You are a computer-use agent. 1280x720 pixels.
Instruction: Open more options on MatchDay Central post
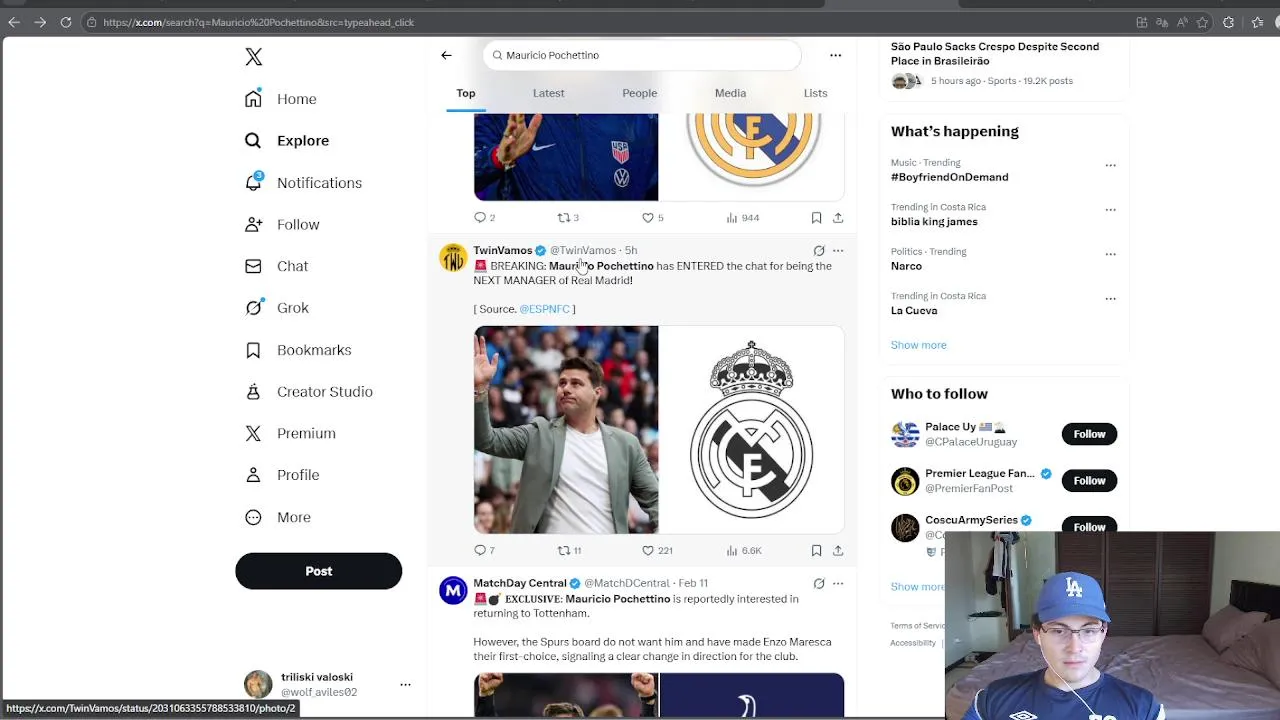click(838, 583)
